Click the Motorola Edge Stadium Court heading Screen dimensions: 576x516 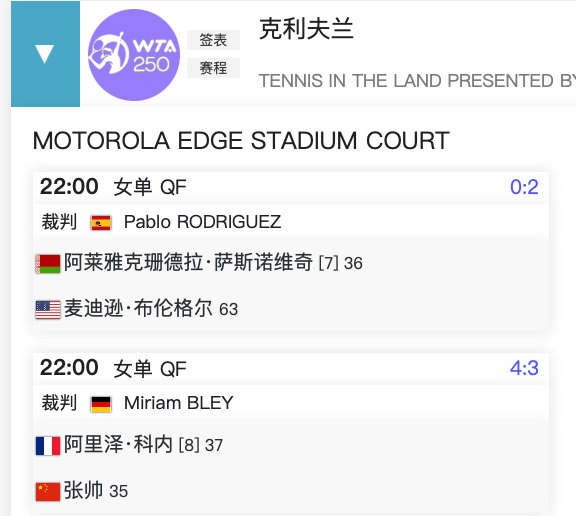[x=241, y=140]
